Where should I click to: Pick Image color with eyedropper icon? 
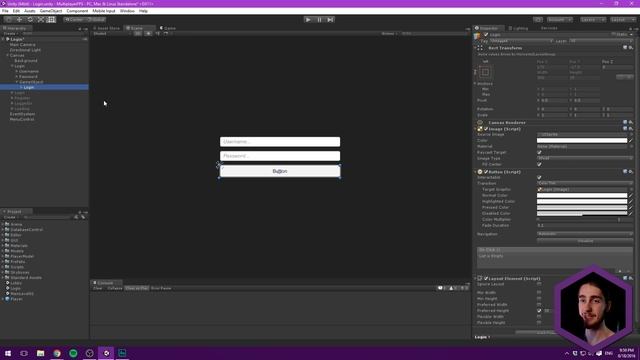(x=631, y=140)
